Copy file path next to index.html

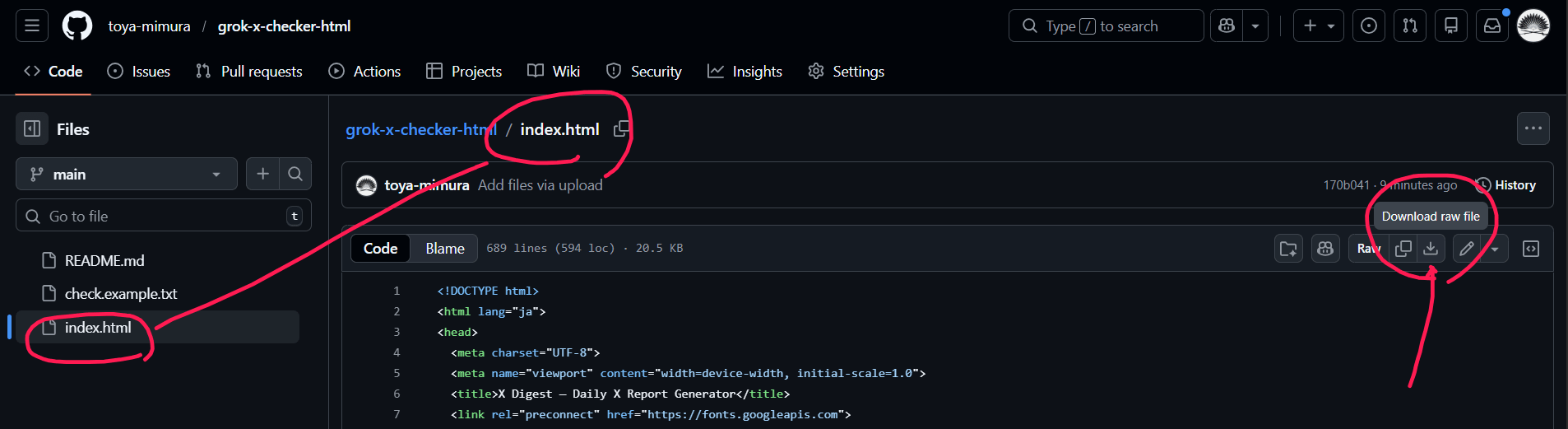point(622,128)
